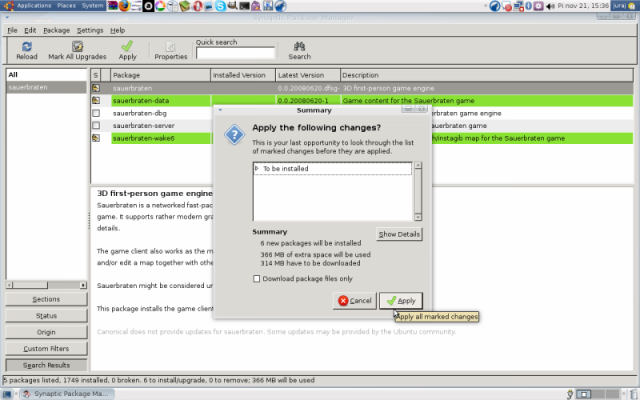The image size is (640, 400).
Task: Click status icon of sauerbraten-data row
Action: (96, 100)
